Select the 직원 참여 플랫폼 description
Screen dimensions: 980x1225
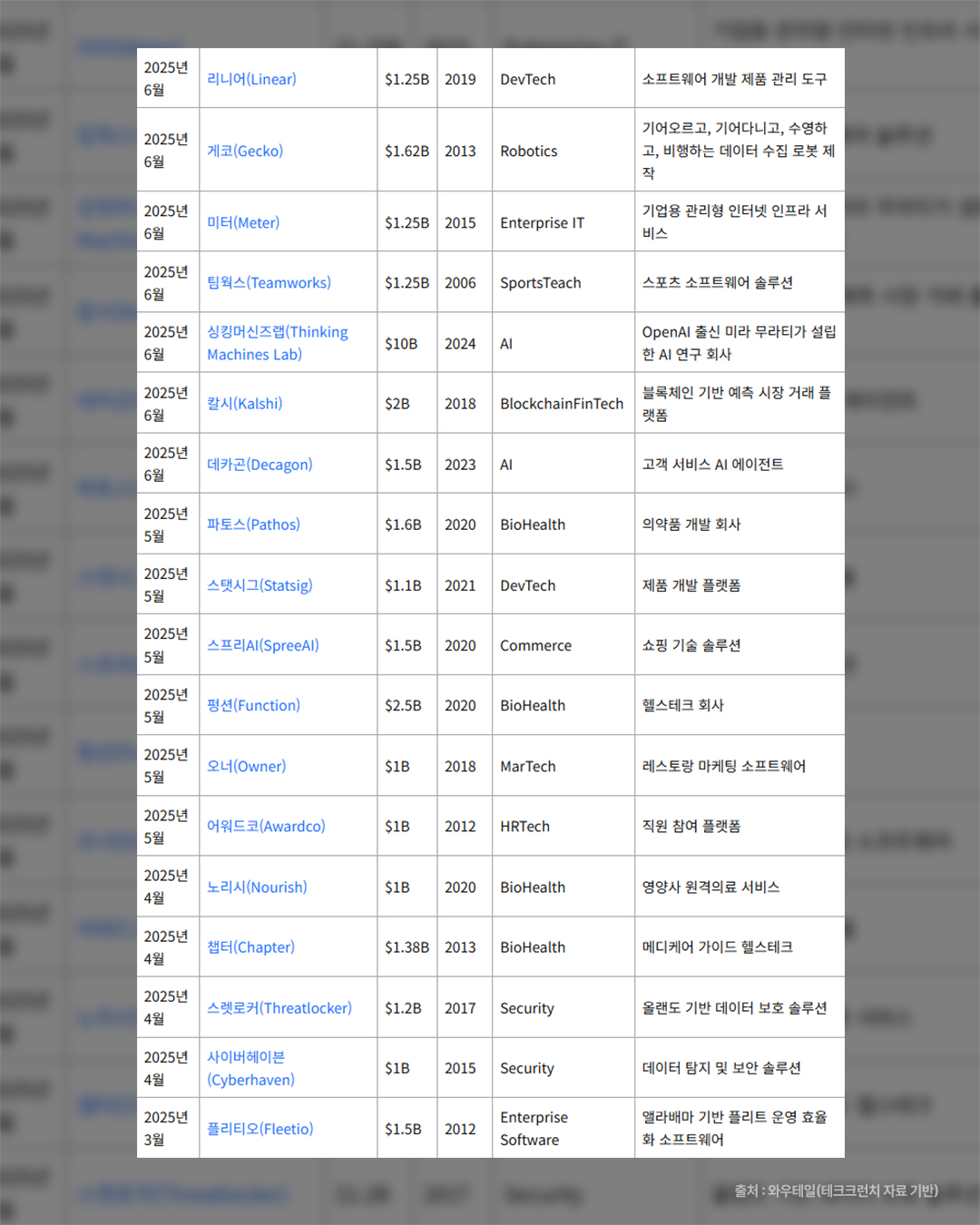pos(691,826)
